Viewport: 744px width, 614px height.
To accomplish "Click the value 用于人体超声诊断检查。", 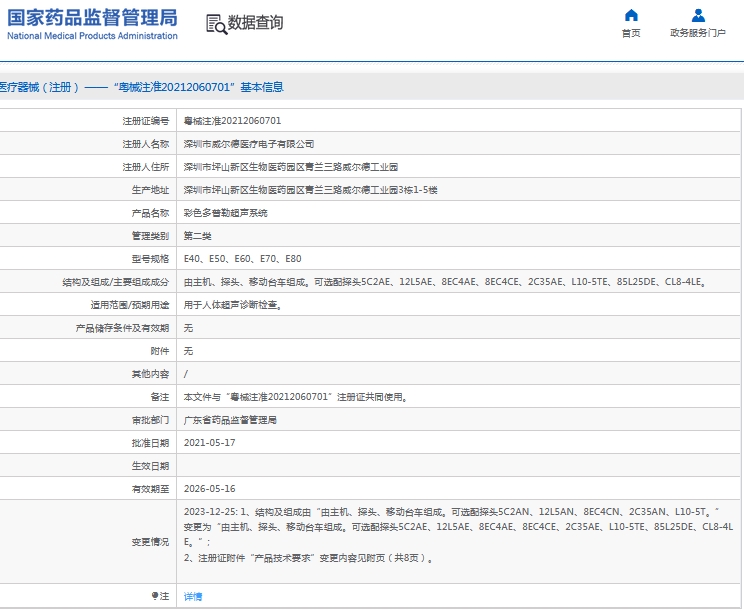I will pyautogui.click(x=232, y=305).
